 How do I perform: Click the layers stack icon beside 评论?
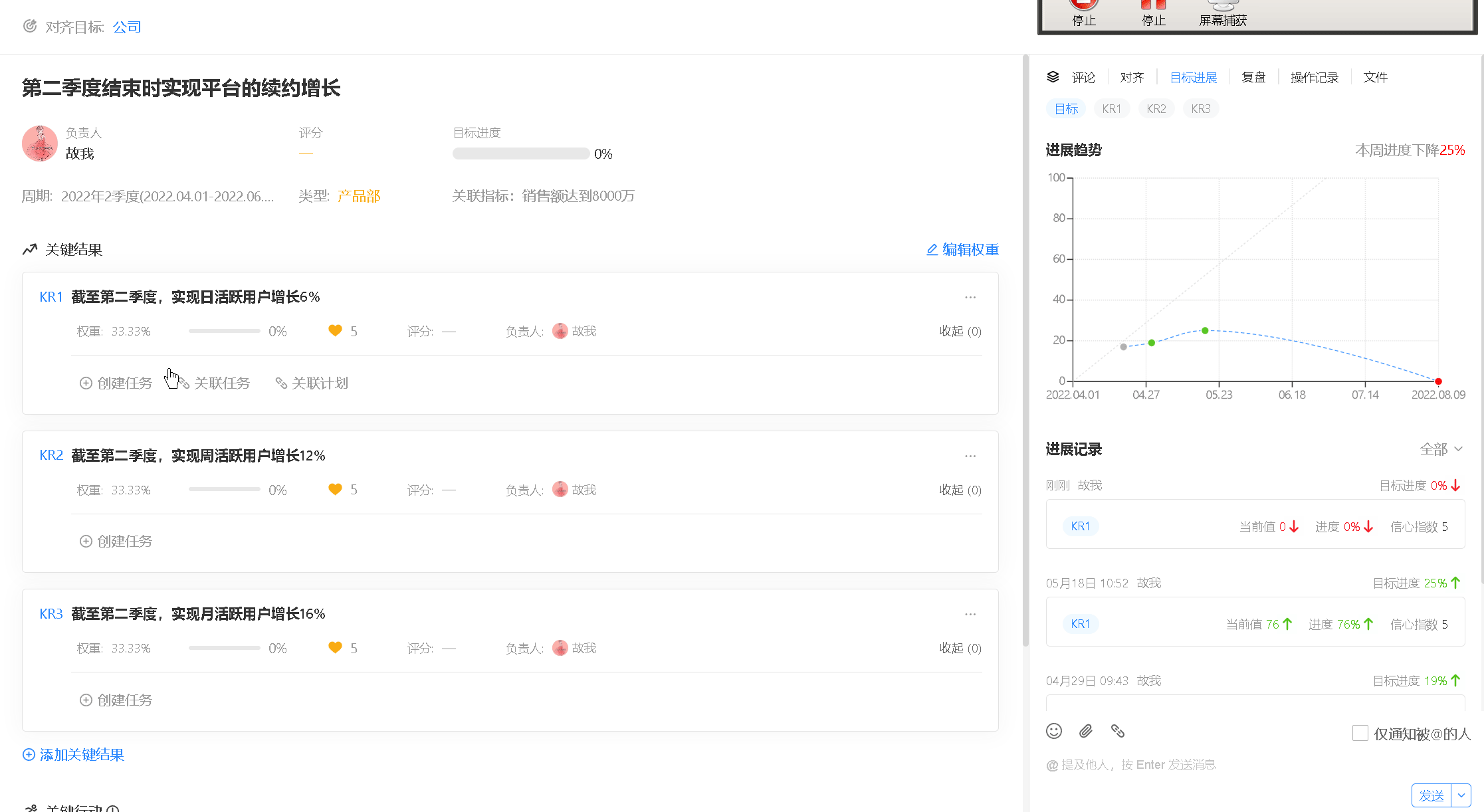pos(1053,77)
